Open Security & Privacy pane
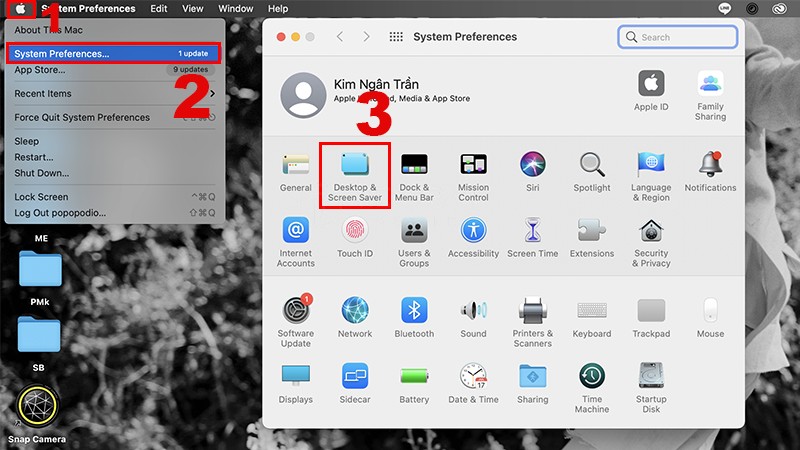 [651, 240]
